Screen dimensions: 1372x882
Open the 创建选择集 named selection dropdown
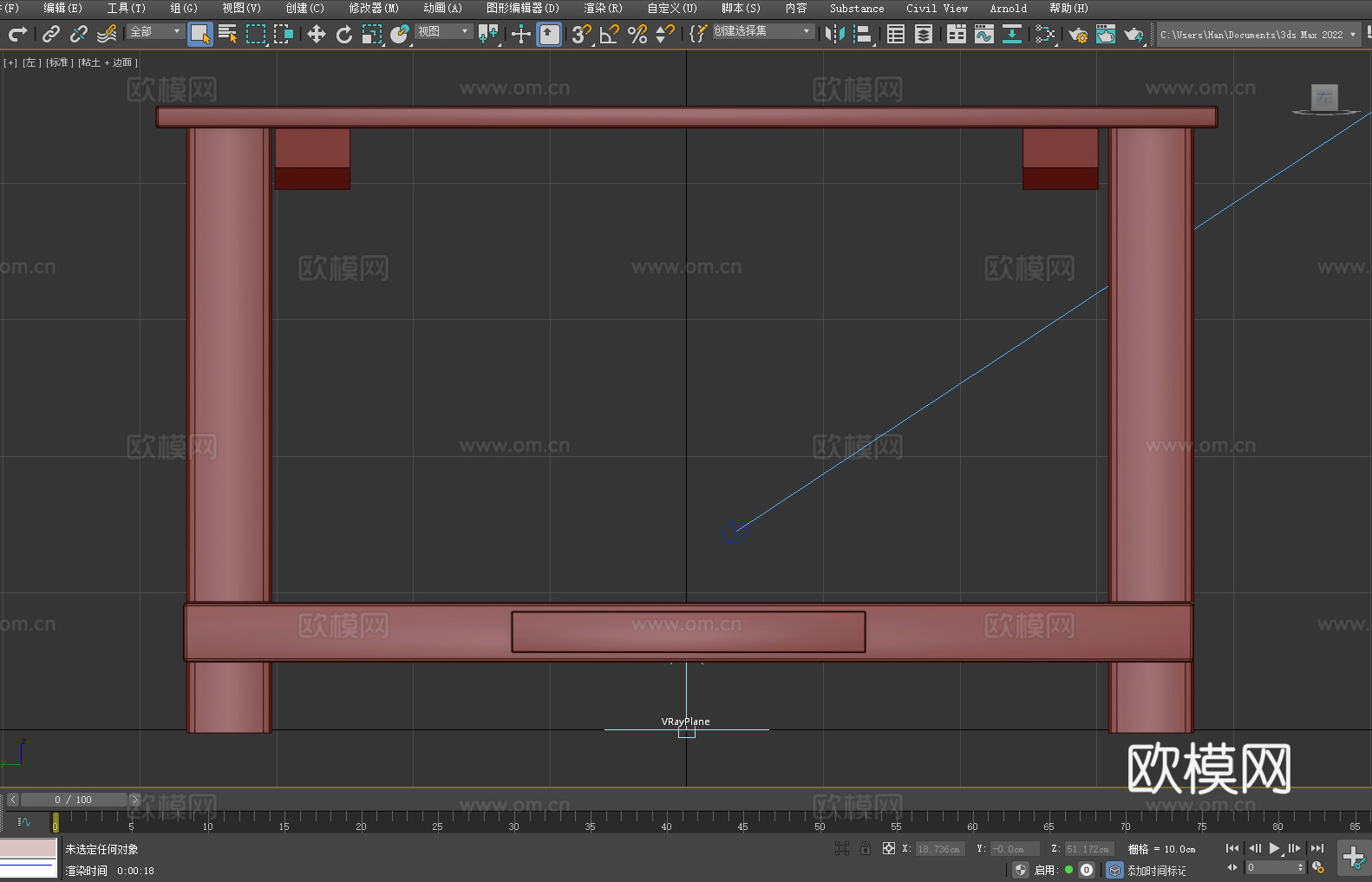(x=762, y=31)
